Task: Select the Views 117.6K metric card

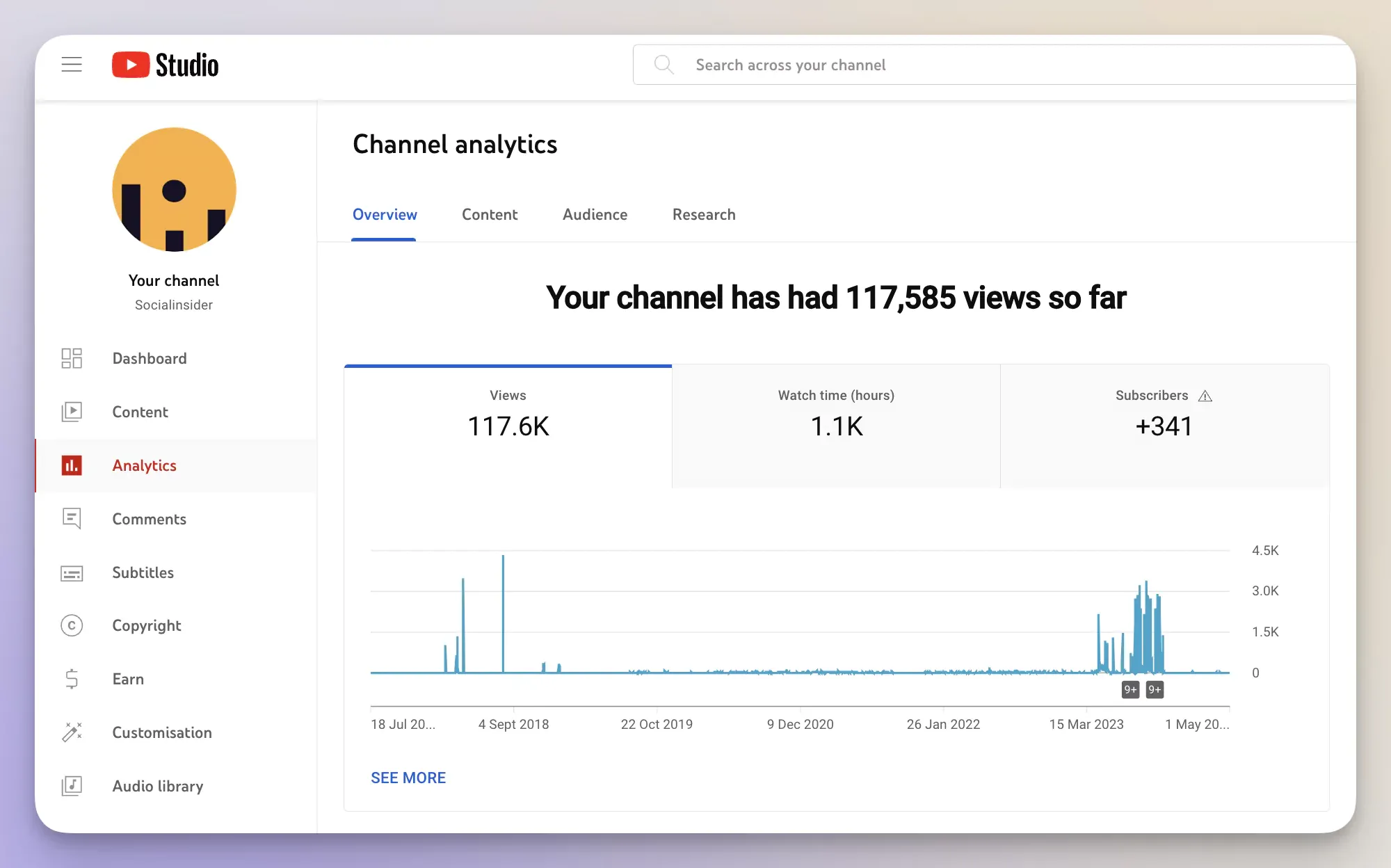Action: (508, 426)
